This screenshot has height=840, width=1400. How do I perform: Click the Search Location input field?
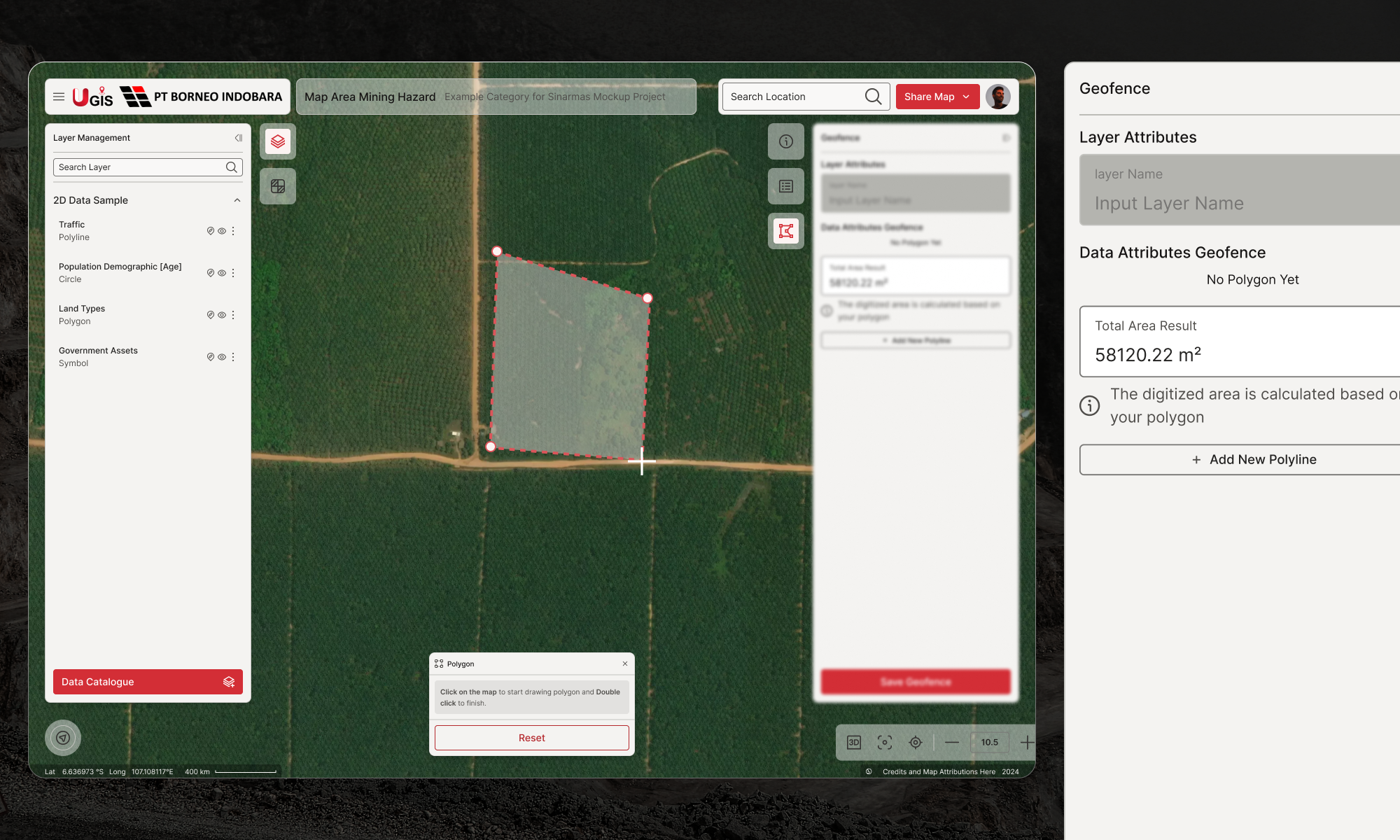click(794, 97)
